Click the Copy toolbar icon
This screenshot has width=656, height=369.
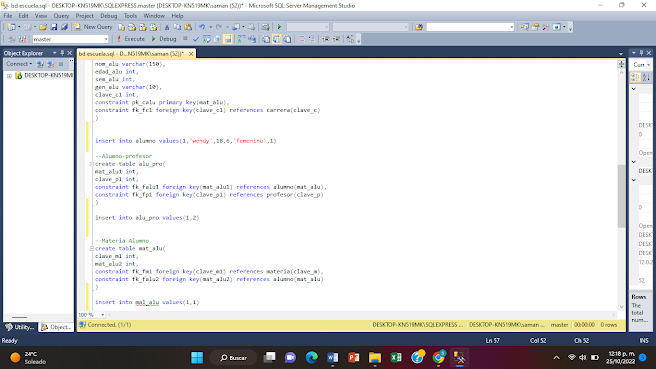177,27
